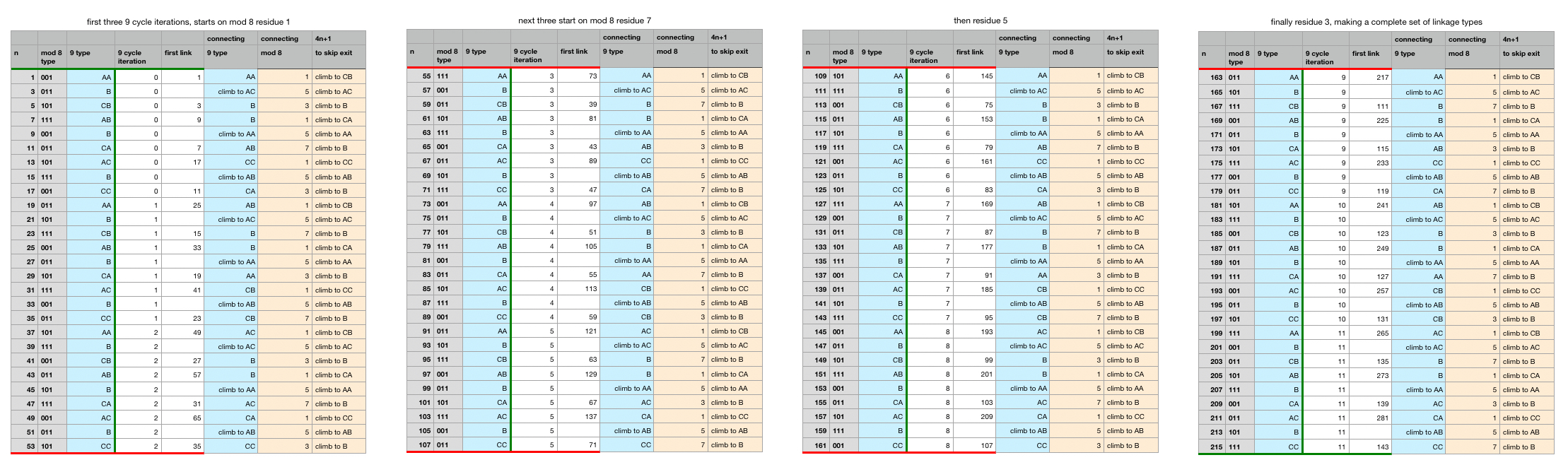Click the "first three 9 cycle iterations" title

point(189,23)
